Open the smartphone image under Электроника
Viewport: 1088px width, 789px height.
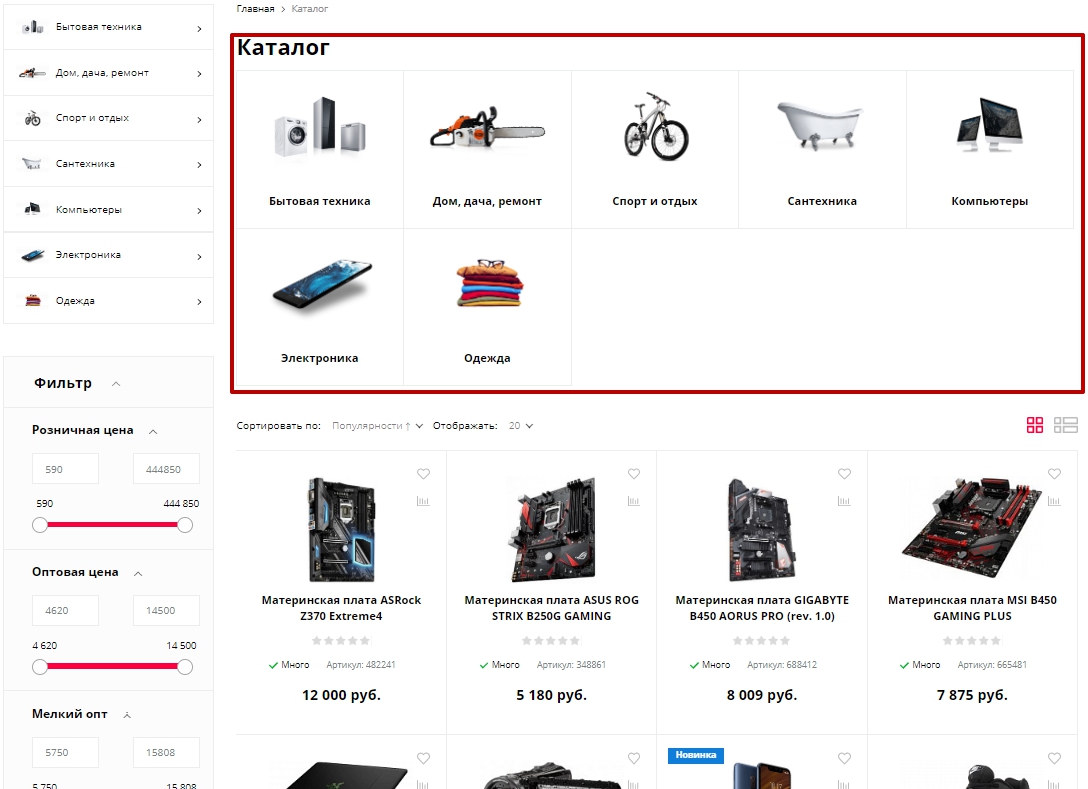point(321,284)
